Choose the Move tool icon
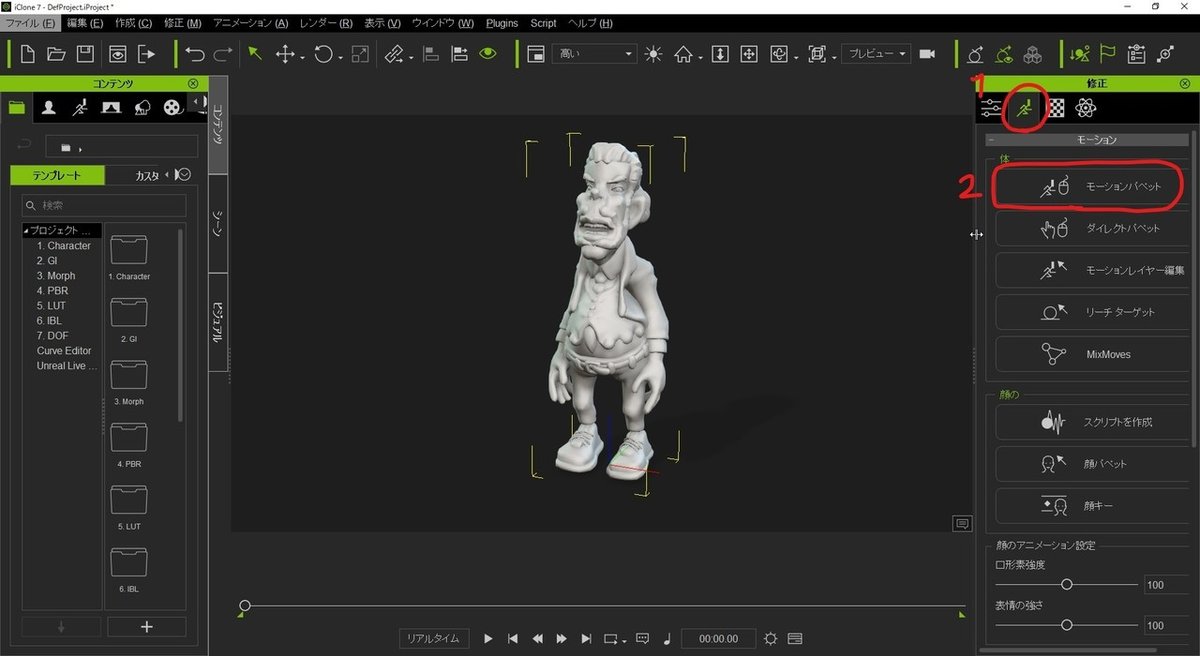Viewport: 1200px width, 656px height. coord(284,54)
